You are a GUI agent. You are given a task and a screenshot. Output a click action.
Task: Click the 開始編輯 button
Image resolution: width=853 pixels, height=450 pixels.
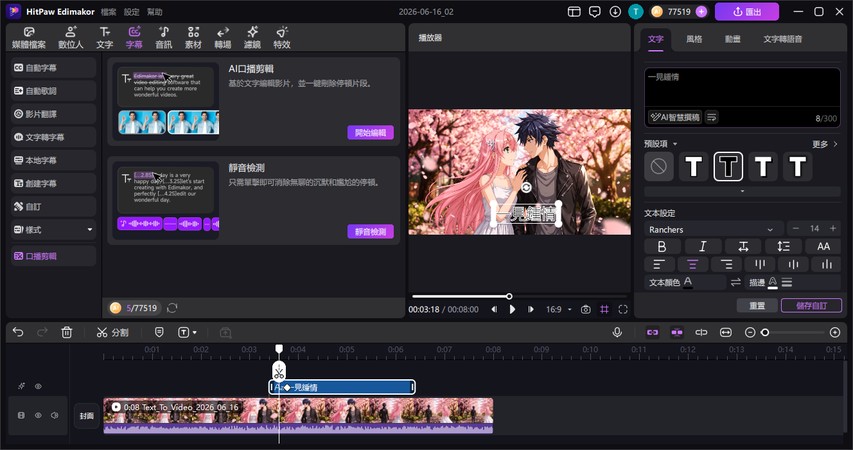click(370, 132)
